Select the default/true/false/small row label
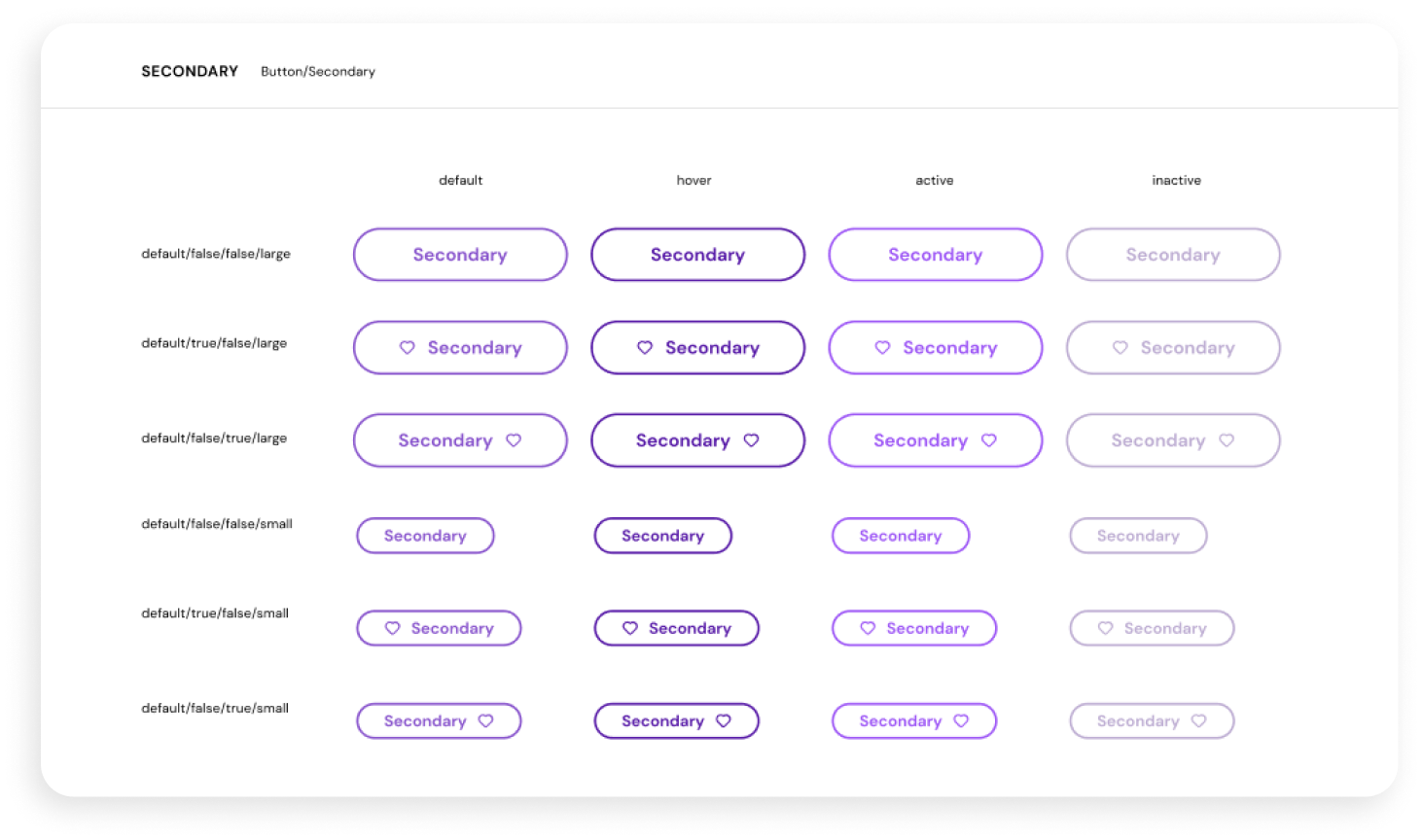 [215, 613]
